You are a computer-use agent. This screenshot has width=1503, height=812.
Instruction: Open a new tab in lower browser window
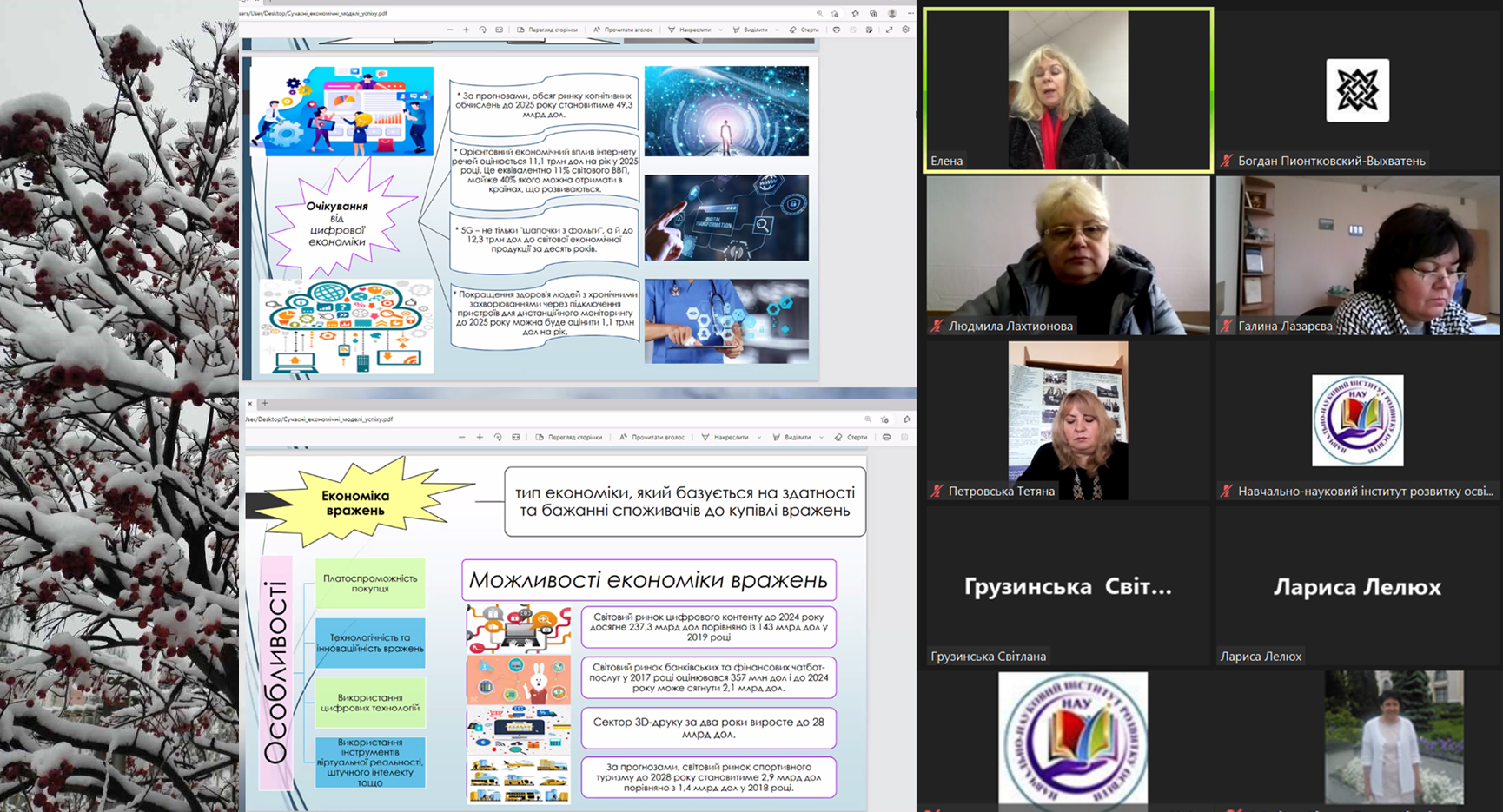[265, 403]
